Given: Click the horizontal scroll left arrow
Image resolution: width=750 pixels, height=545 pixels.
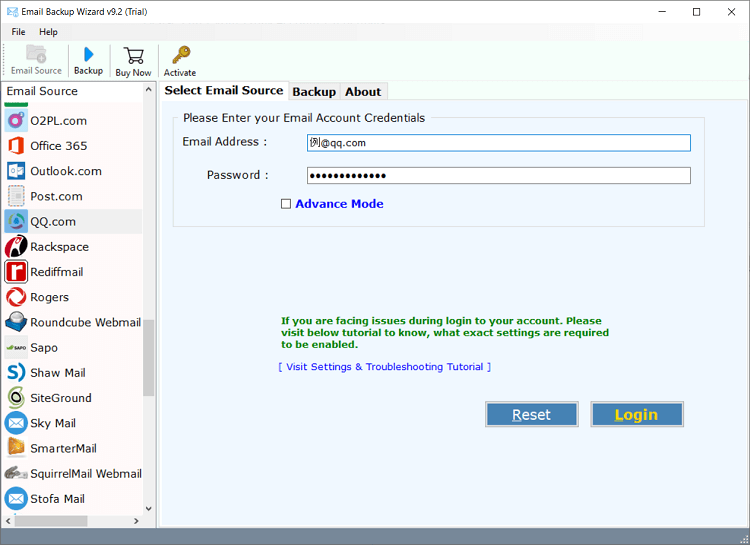Looking at the screenshot, I should (x=8, y=521).
